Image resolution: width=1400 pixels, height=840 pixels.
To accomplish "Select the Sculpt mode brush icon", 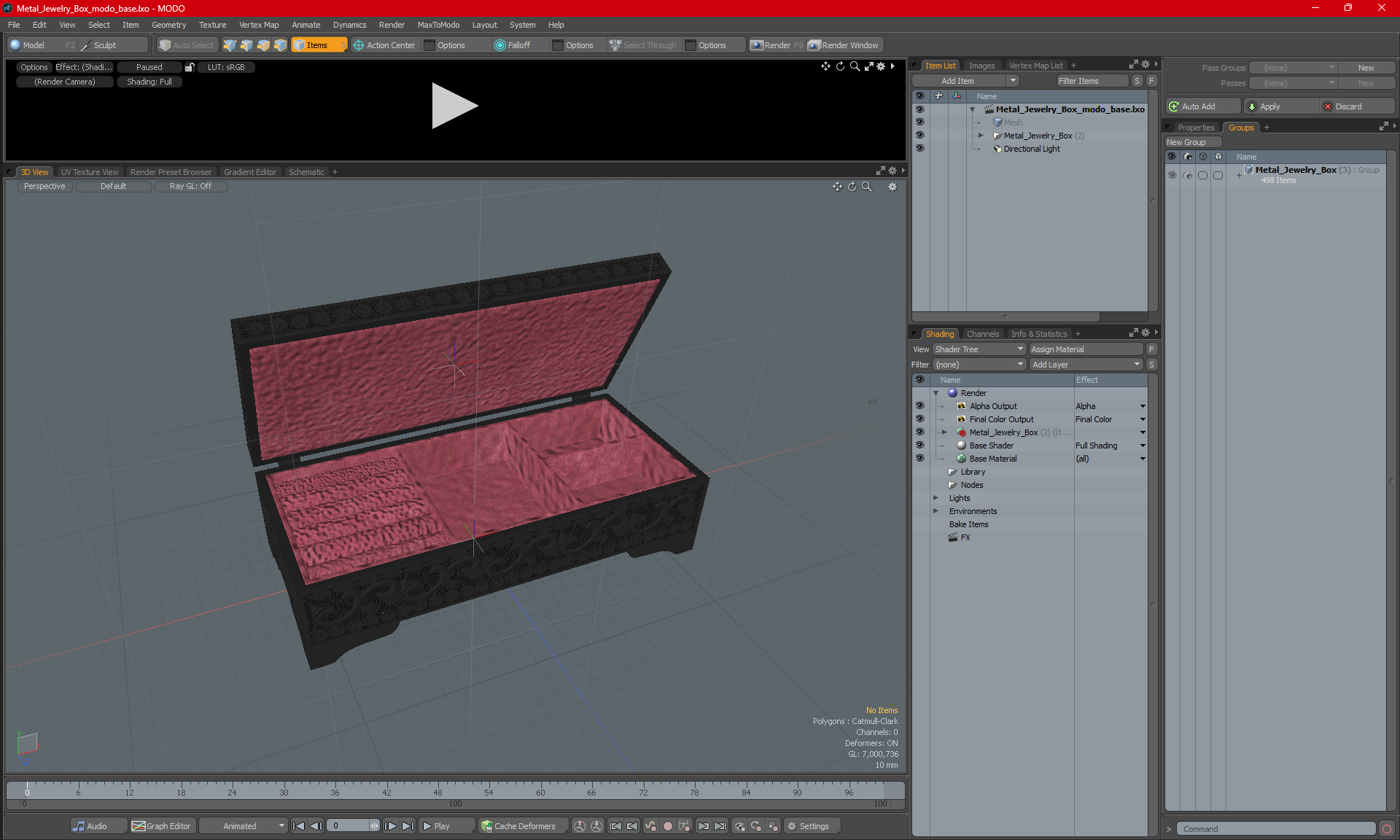I will (x=87, y=45).
